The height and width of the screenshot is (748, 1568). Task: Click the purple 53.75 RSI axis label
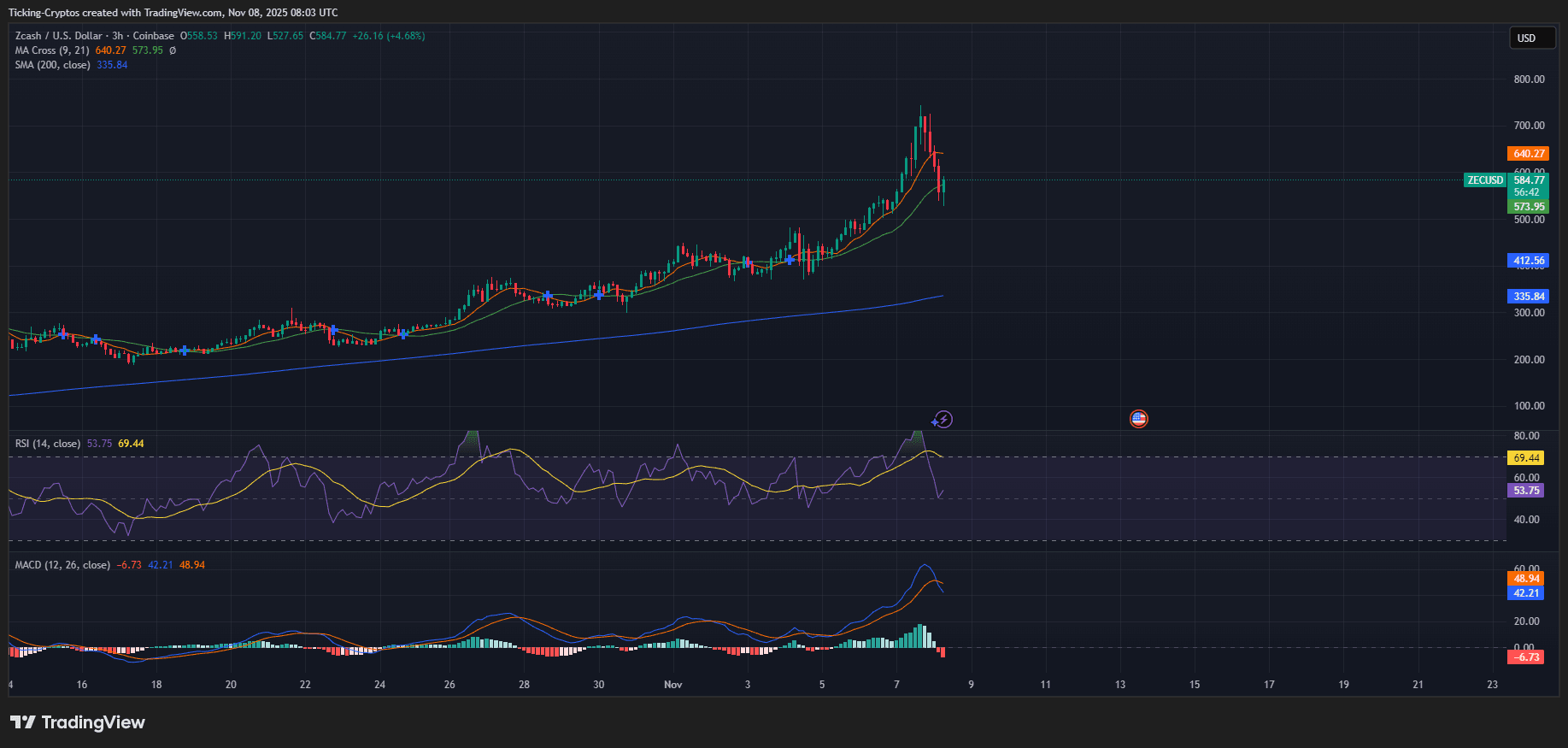point(1526,491)
